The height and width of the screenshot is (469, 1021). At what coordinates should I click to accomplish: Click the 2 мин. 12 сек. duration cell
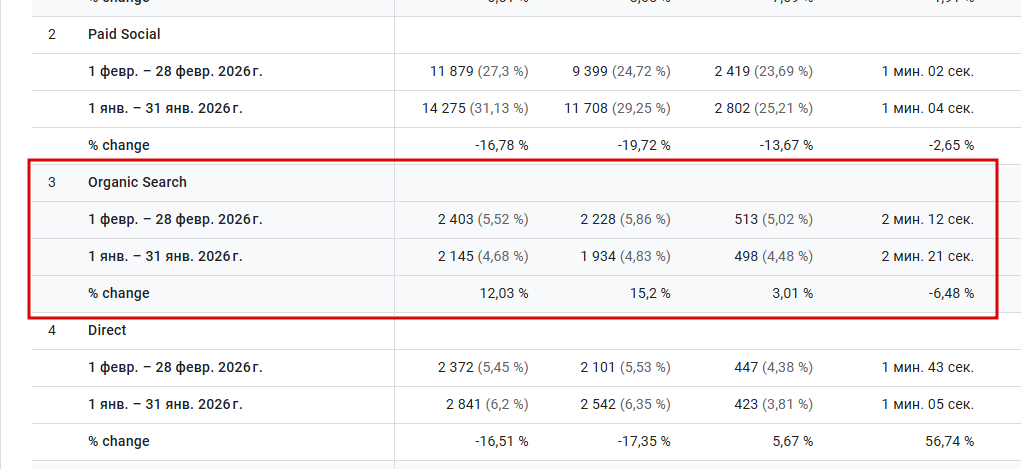[927, 219]
